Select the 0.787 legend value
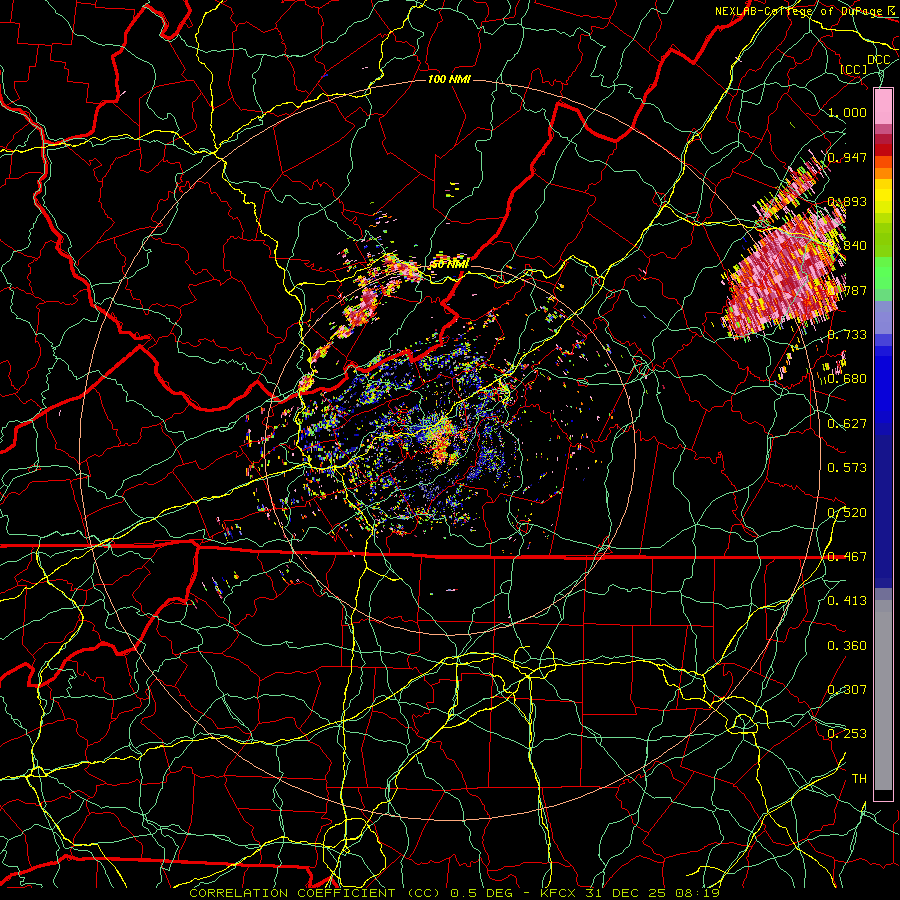Image resolution: width=900 pixels, height=900 pixels. point(847,290)
